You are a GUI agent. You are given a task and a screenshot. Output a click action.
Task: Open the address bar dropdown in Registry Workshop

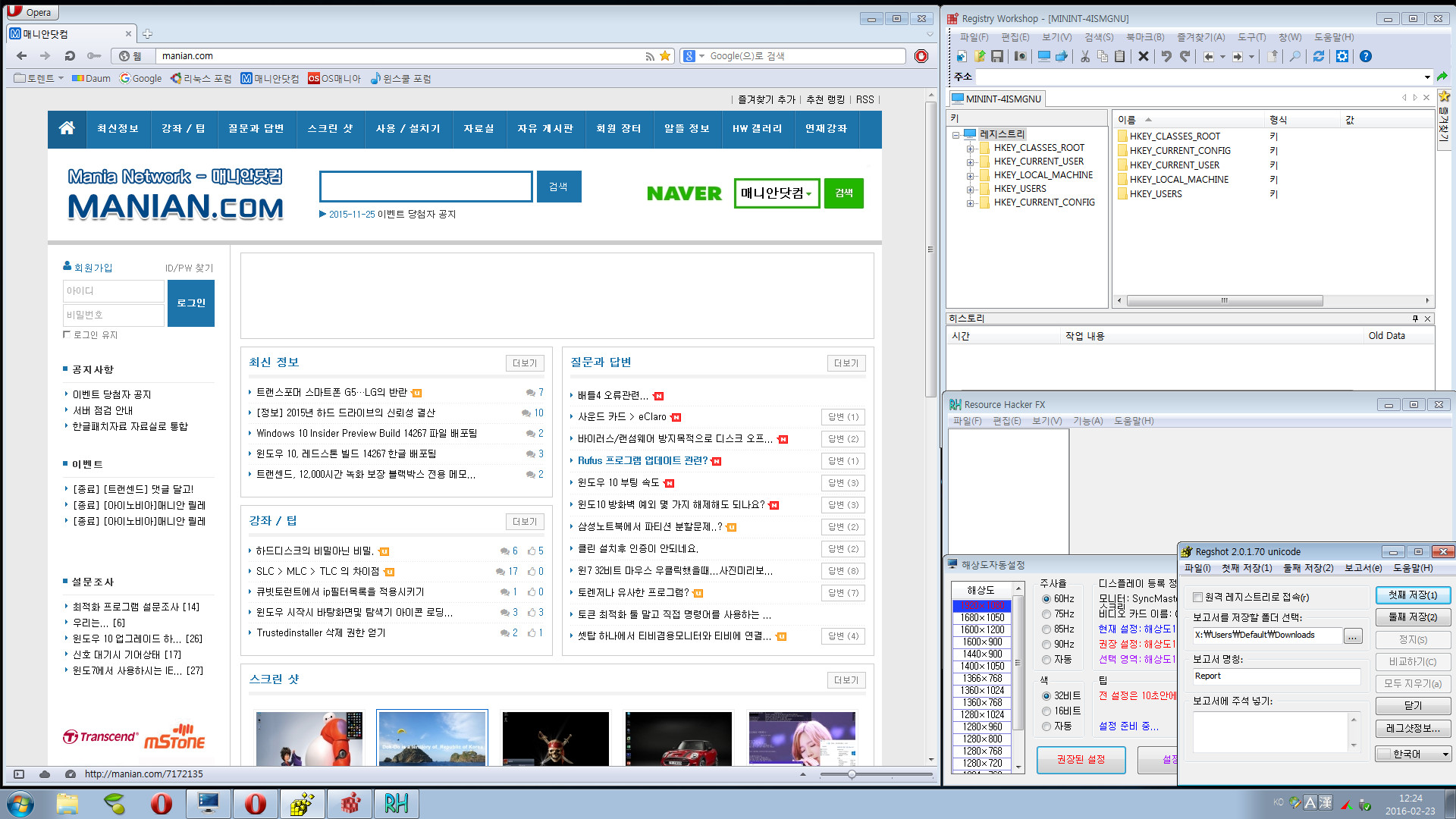[x=1427, y=77]
